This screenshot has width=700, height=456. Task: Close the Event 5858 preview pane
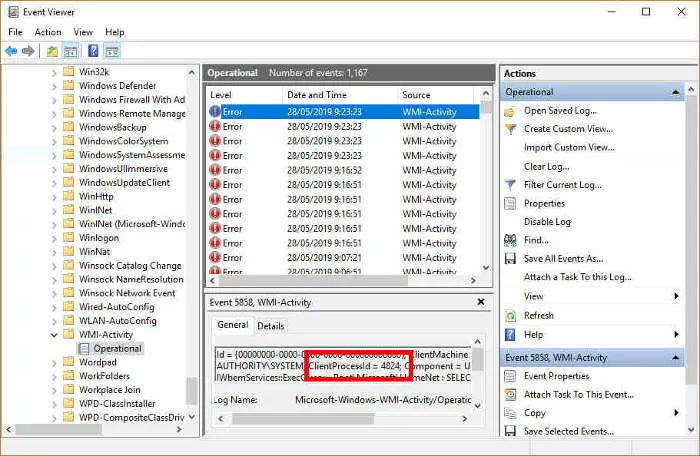click(481, 302)
